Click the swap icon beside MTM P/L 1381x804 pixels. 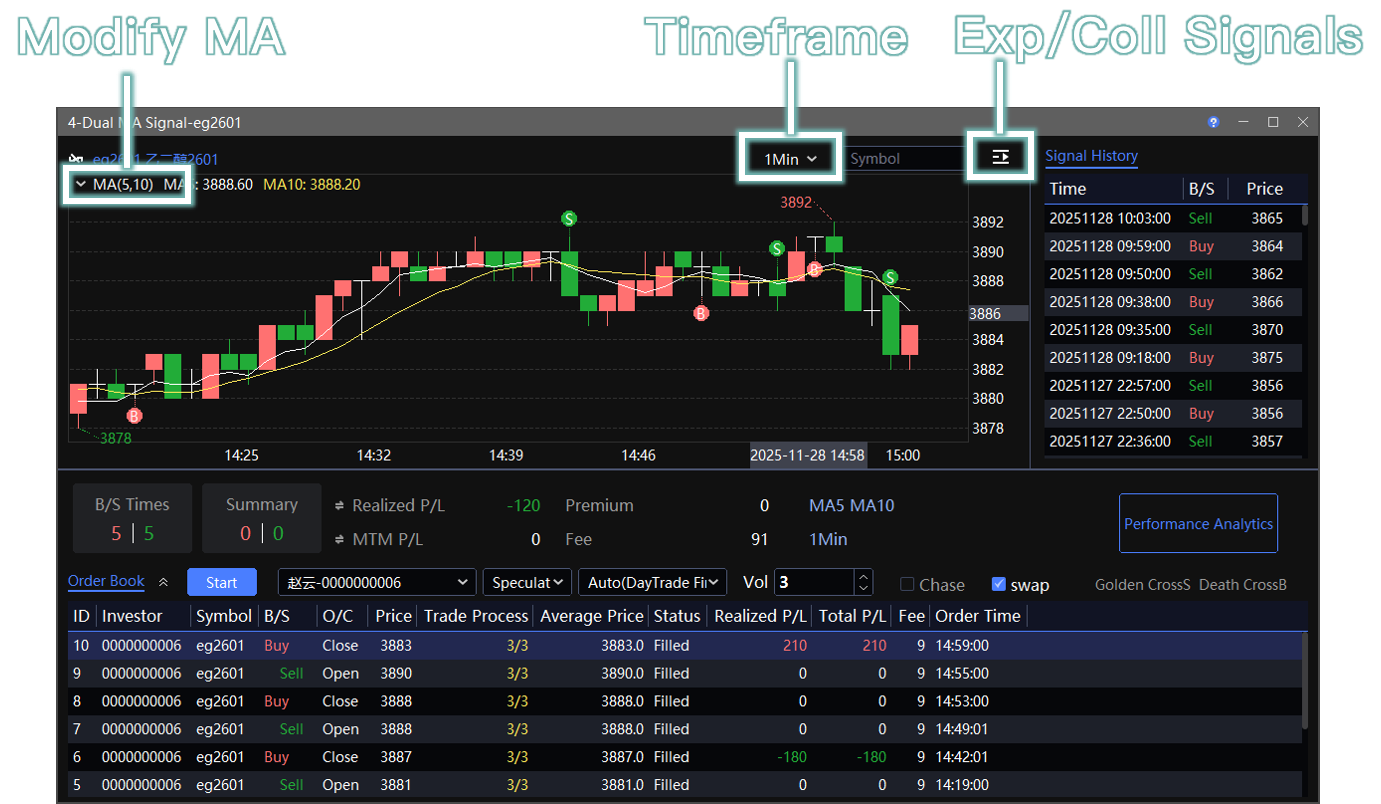pos(340,540)
